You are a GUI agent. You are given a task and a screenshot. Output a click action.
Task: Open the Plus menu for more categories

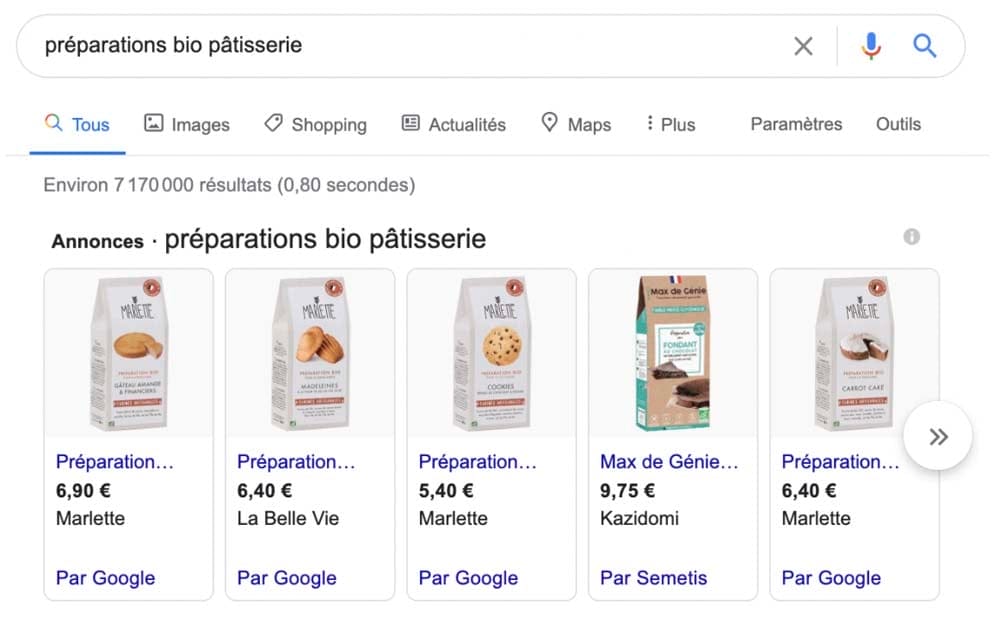click(679, 123)
